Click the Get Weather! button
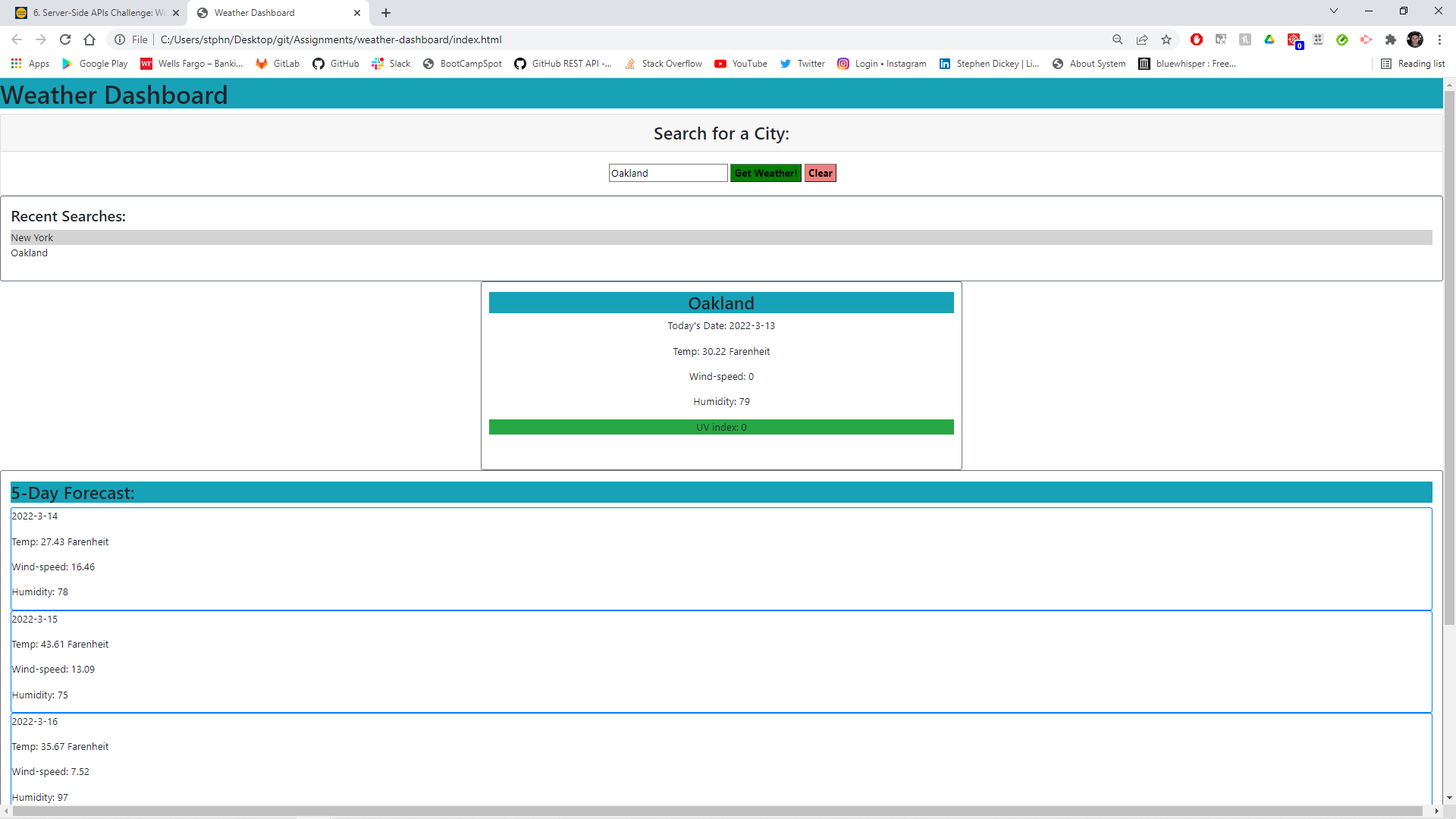This screenshot has width=1456, height=819. pyautogui.click(x=765, y=172)
